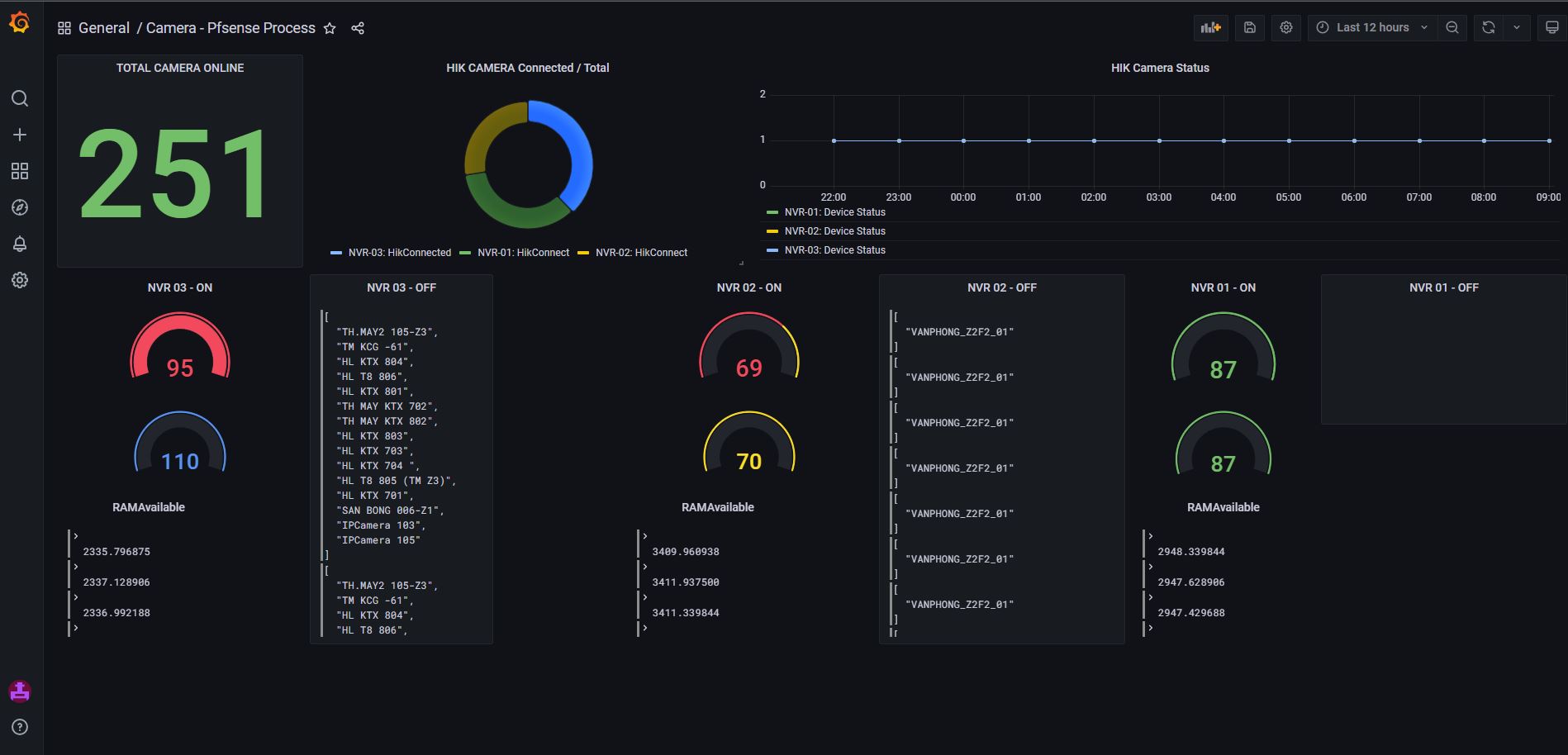Open the Last 12 hours time picker
This screenshot has height=755, width=1568.
point(1371,27)
